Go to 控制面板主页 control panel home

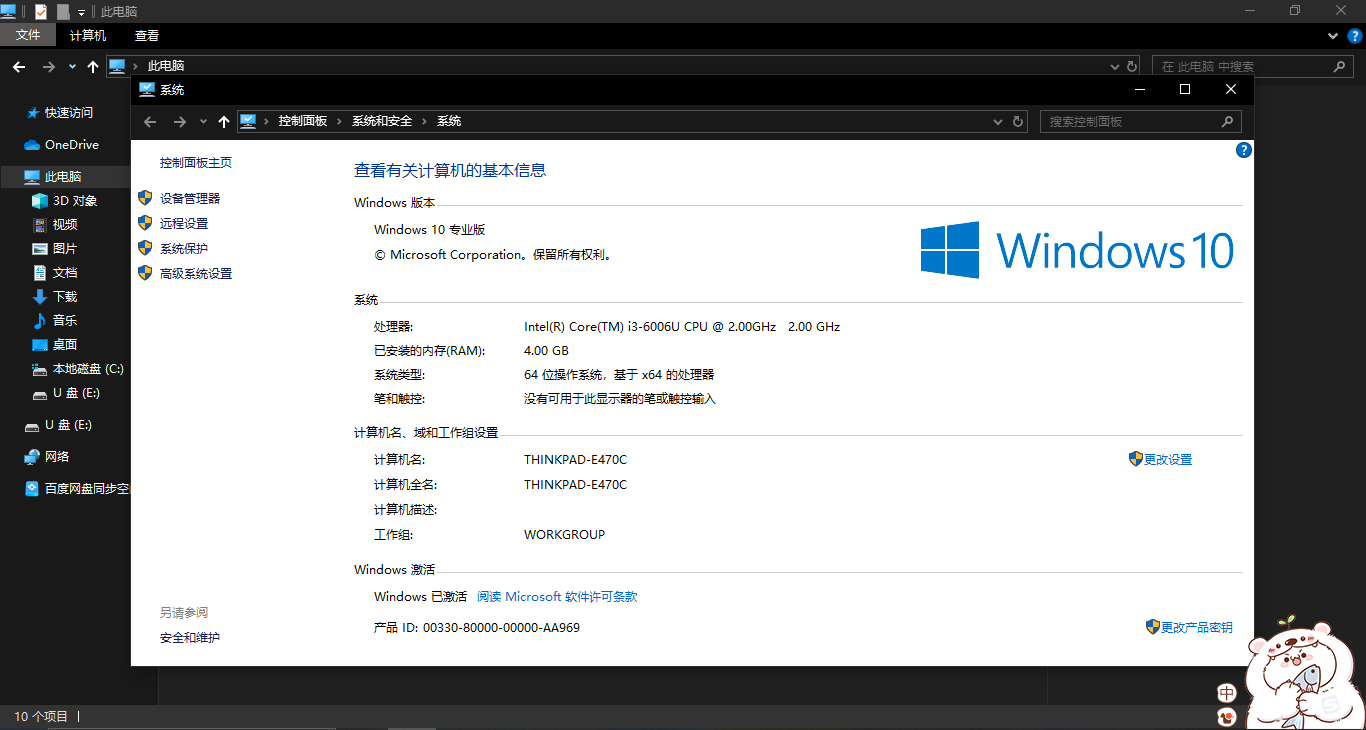coord(196,163)
